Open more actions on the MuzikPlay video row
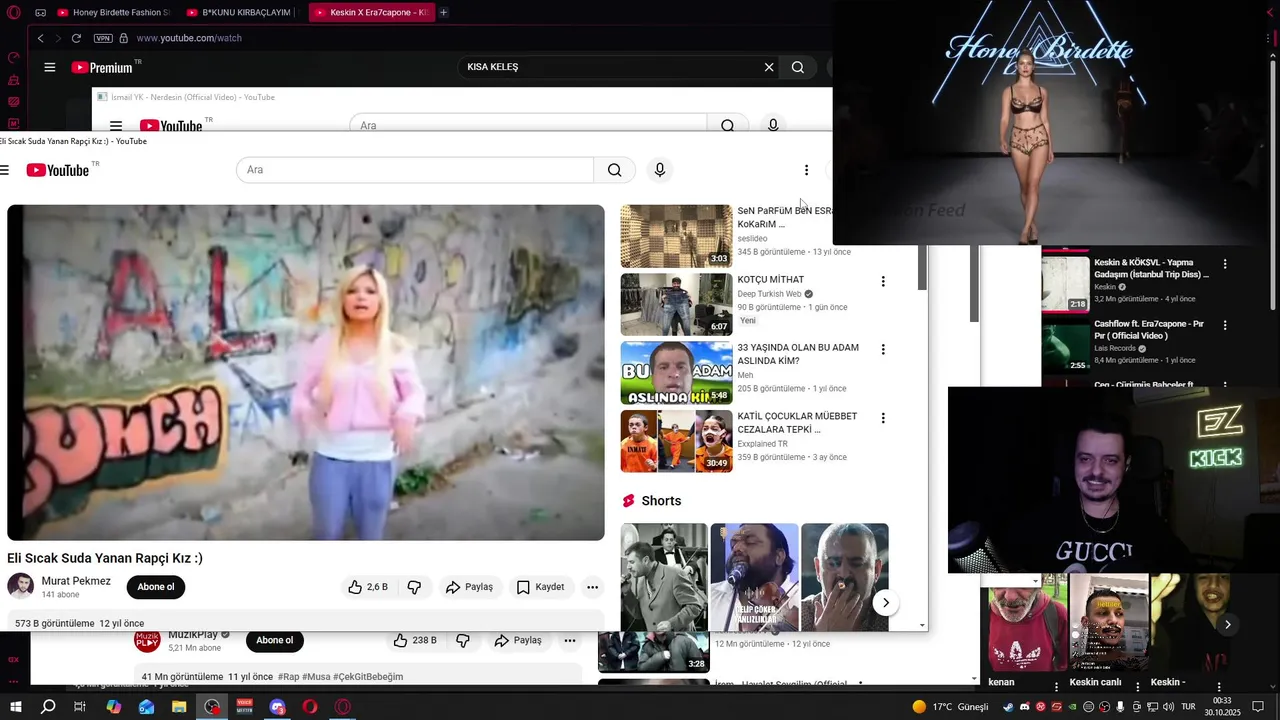This screenshot has height=720, width=1280. (569, 640)
